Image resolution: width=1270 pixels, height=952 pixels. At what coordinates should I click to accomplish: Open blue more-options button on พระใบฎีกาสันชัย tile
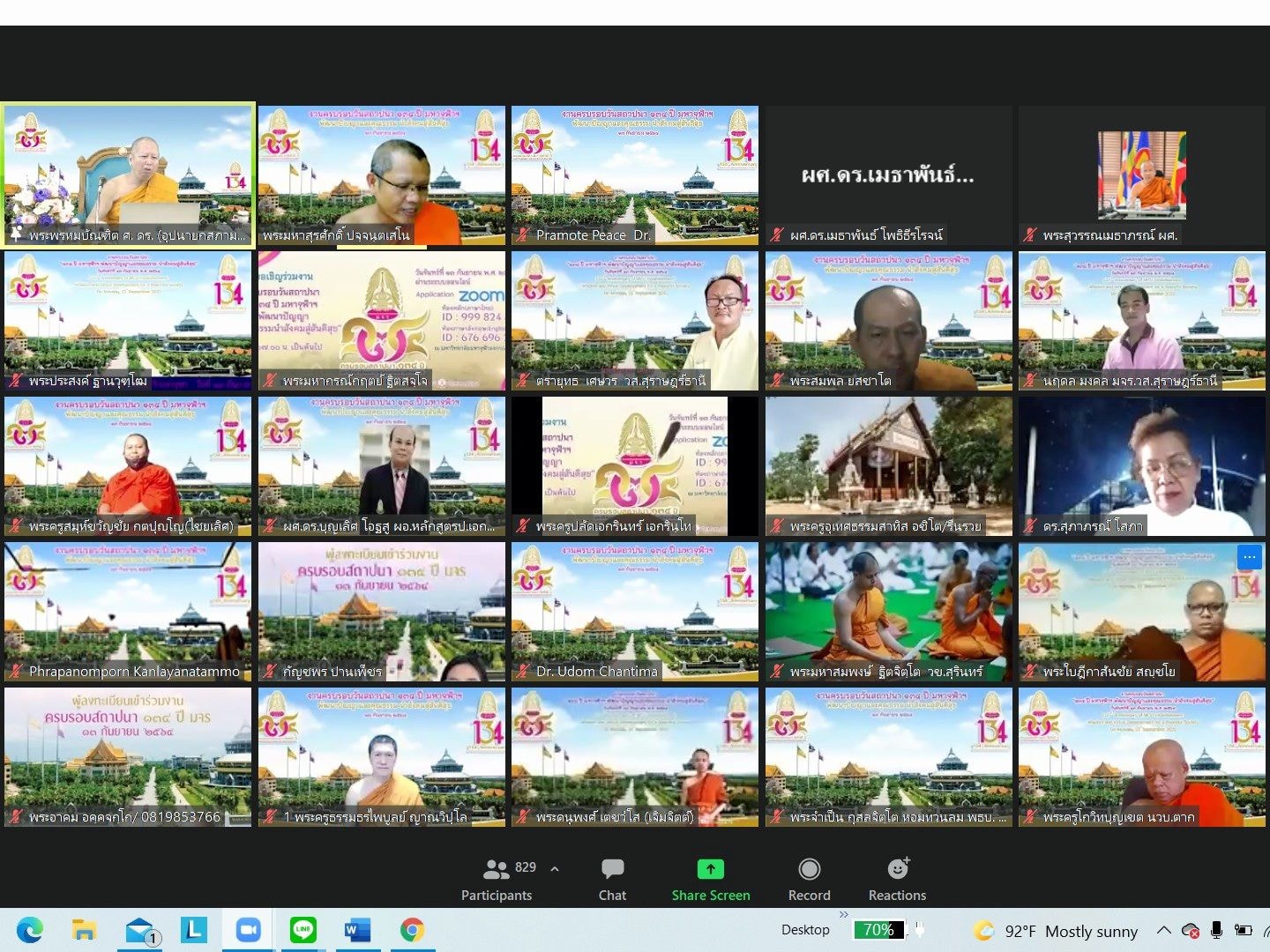point(1250,556)
